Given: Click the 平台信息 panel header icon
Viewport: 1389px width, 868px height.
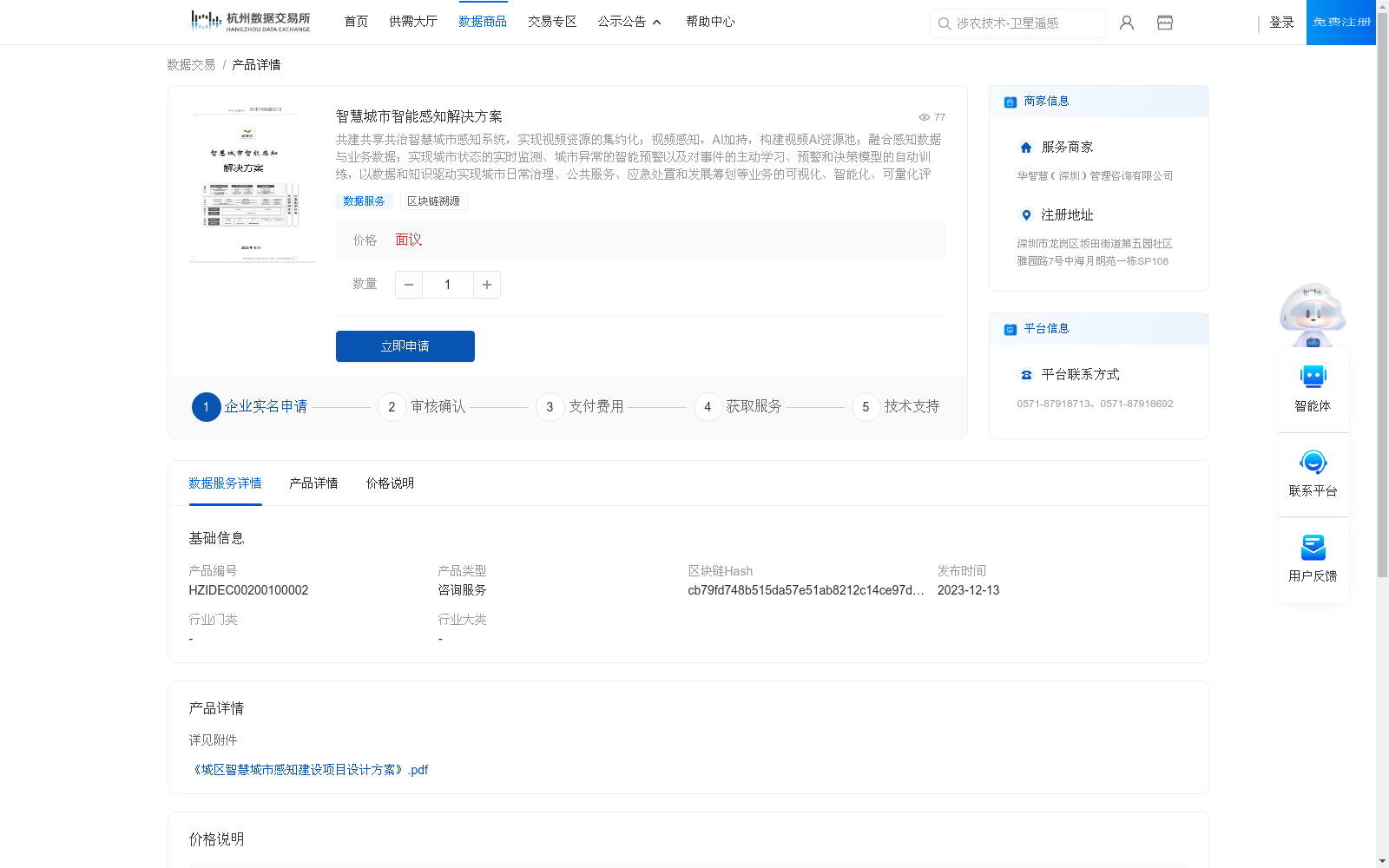Looking at the screenshot, I should [x=1010, y=329].
